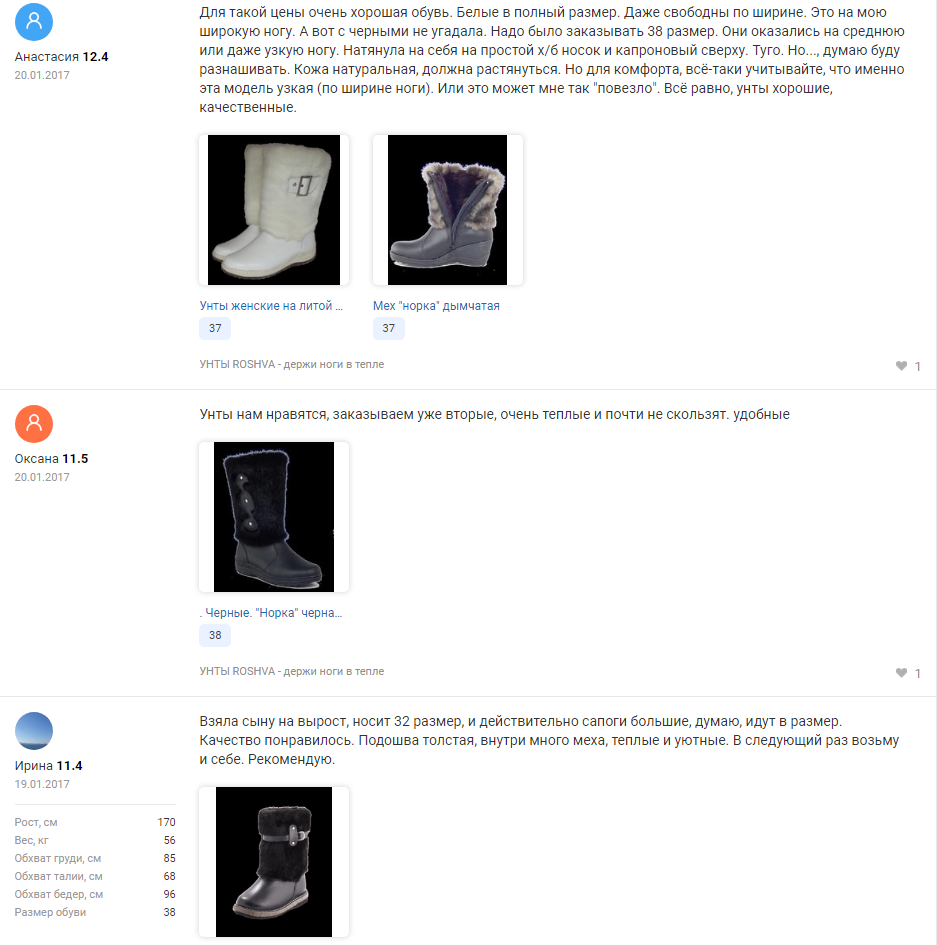Open link "Унты женские на литой ..."
Image resolution: width=937 pixels, height=945 pixels.
[x=271, y=306]
